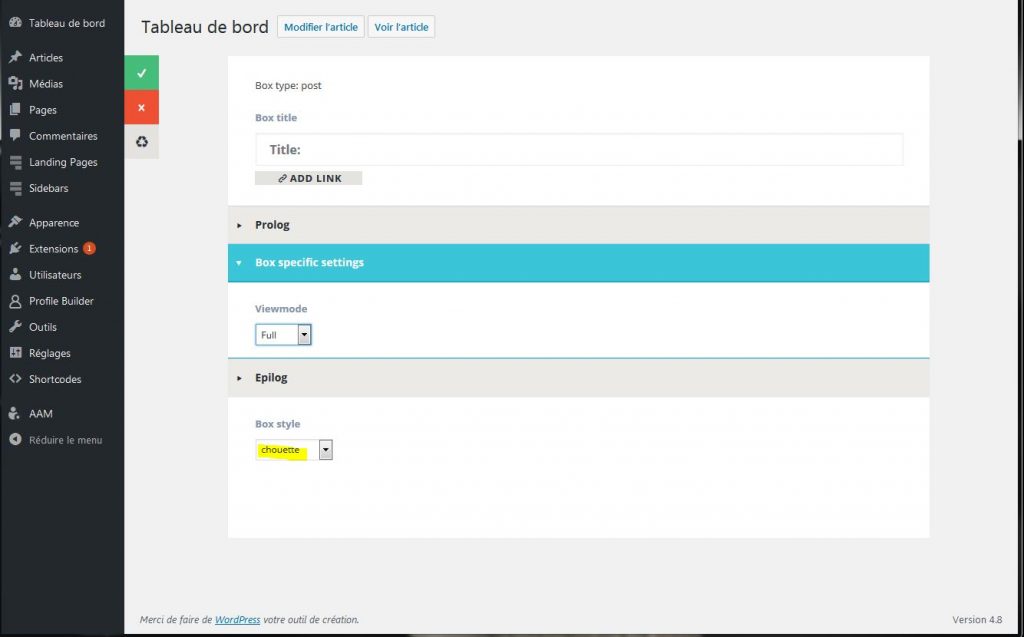
Task: Click the Sidebars icon
Action: (15, 188)
